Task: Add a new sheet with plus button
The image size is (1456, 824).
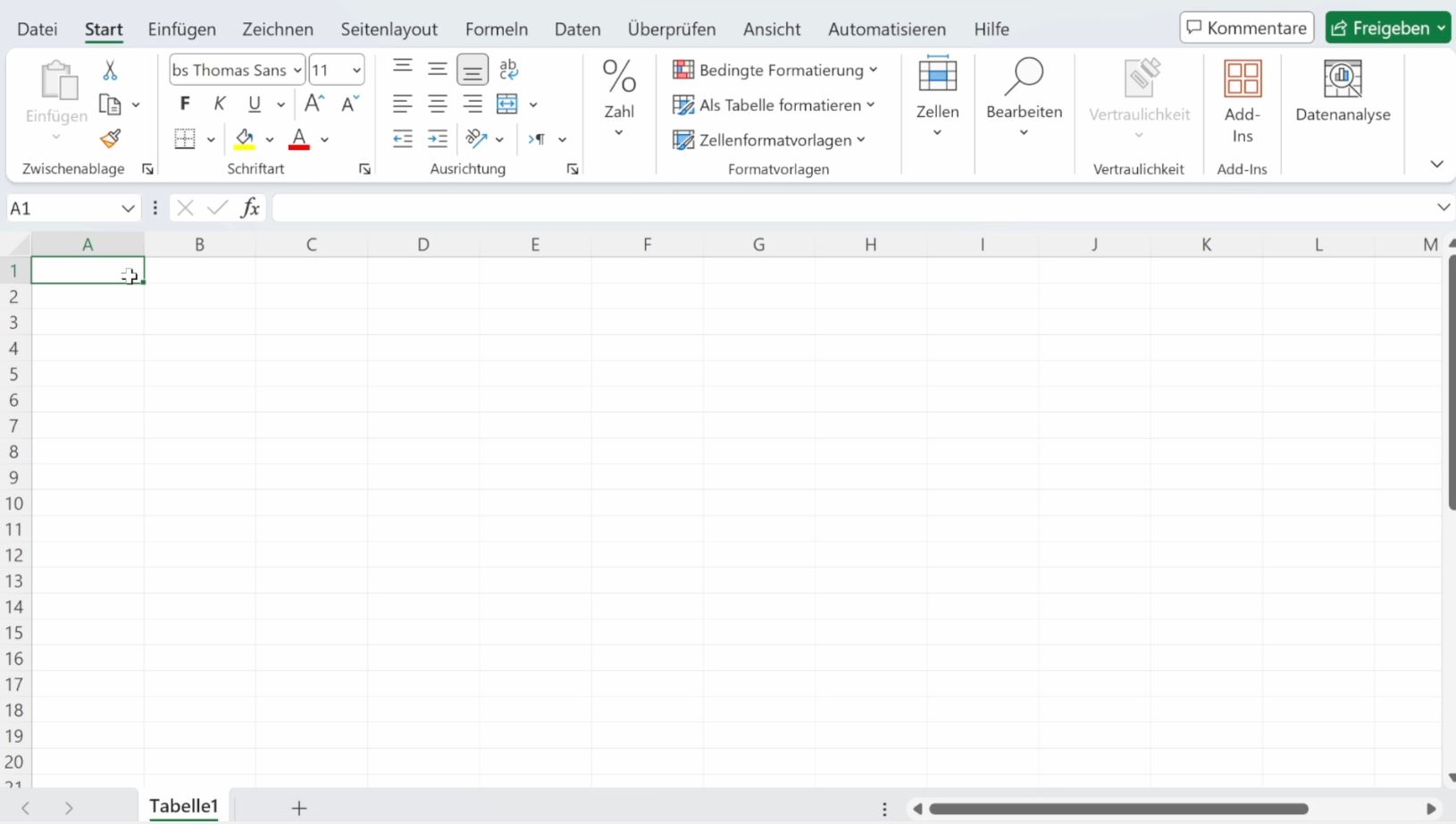Action: [x=299, y=808]
